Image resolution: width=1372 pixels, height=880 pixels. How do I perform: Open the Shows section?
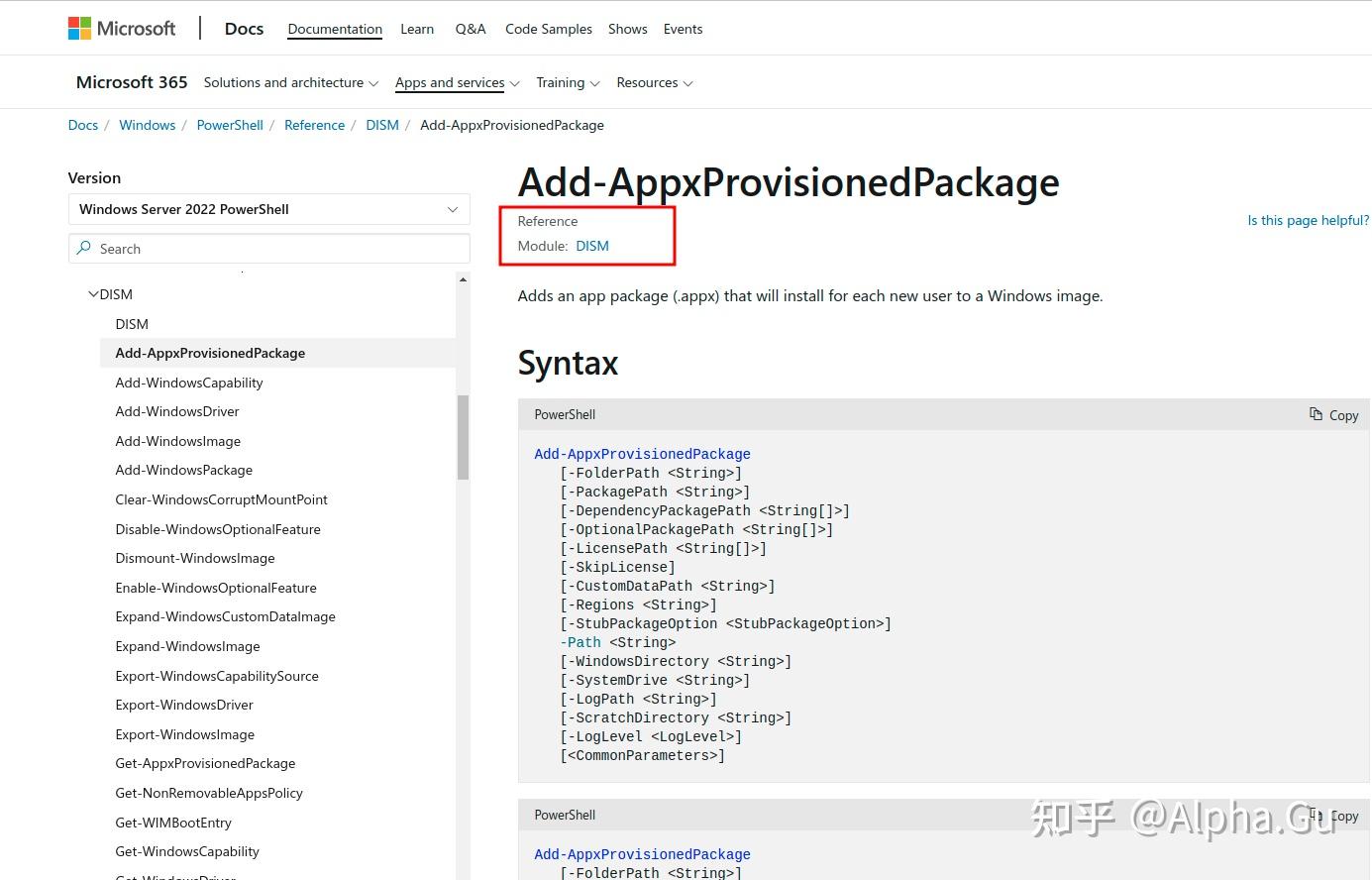coord(627,29)
